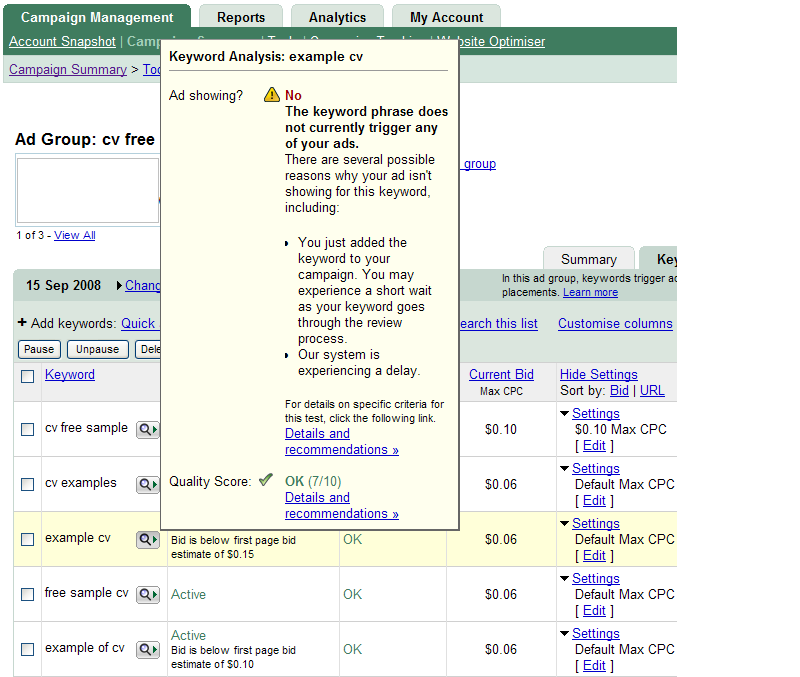The image size is (800, 677).
Task: Navigate to Campaign Summary breadcrumb
Action: pyautogui.click(x=68, y=69)
